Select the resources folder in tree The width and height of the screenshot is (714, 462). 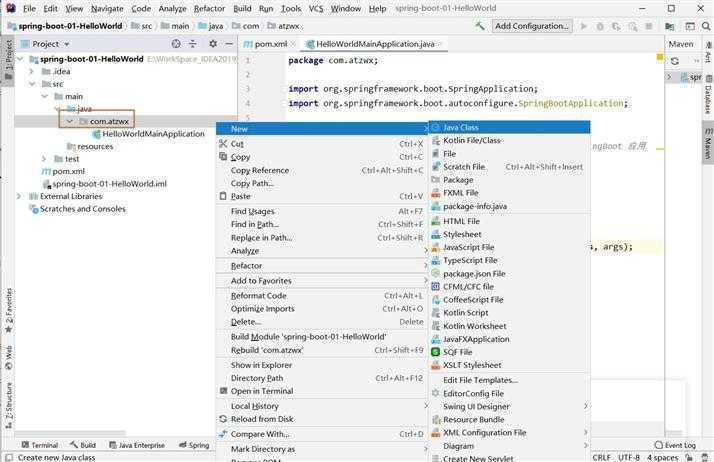click(x=90, y=146)
